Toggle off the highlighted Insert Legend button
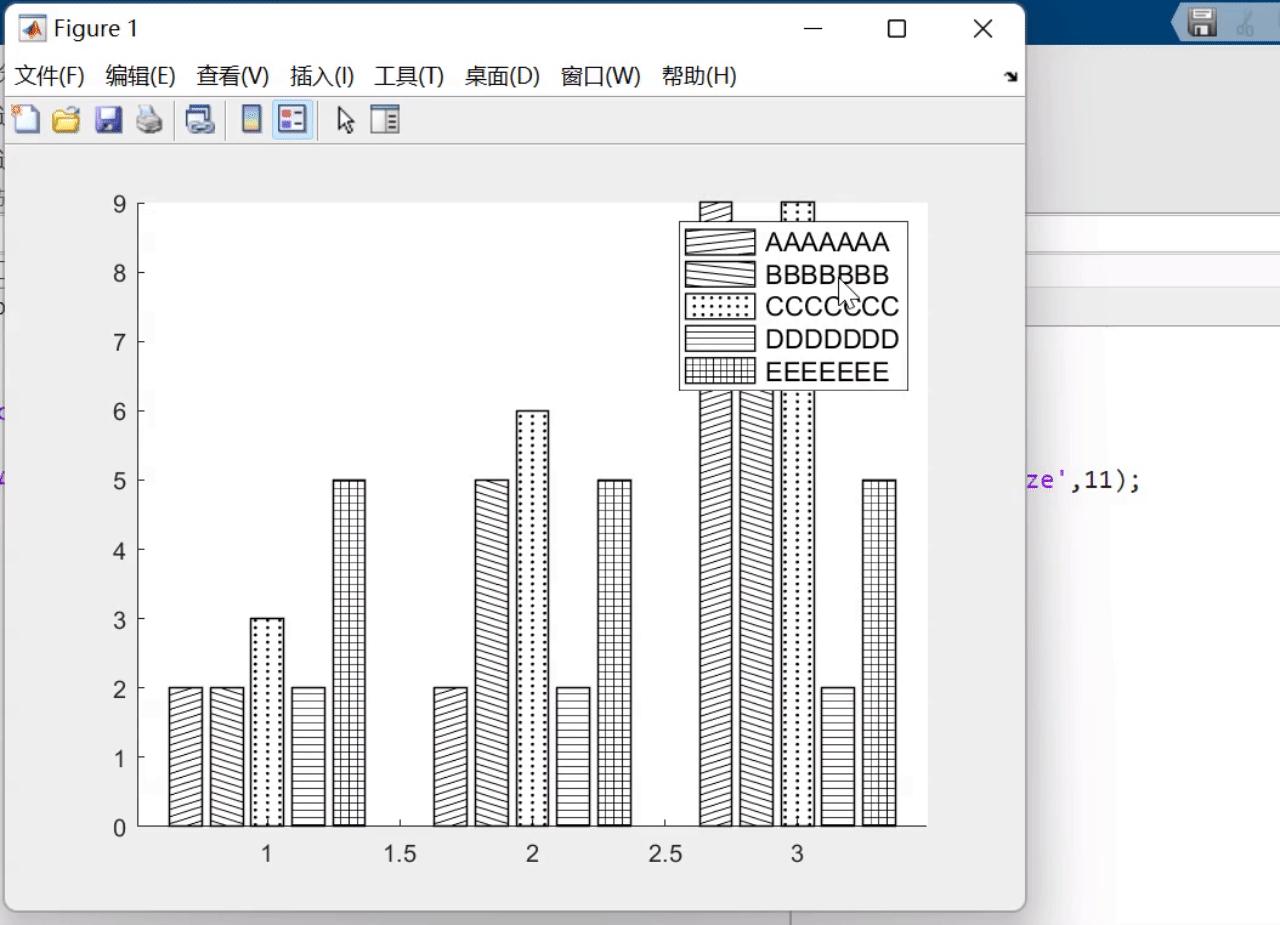This screenshot has width=1280, height=925. tap(291, 119)
